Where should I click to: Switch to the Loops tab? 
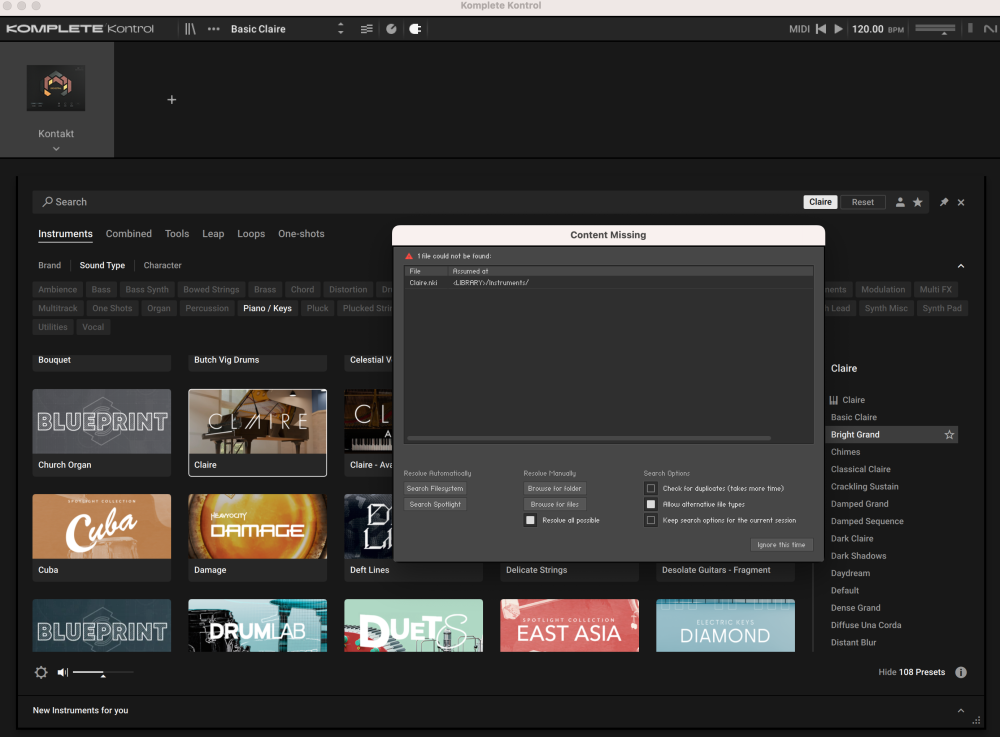pos(251,234)
